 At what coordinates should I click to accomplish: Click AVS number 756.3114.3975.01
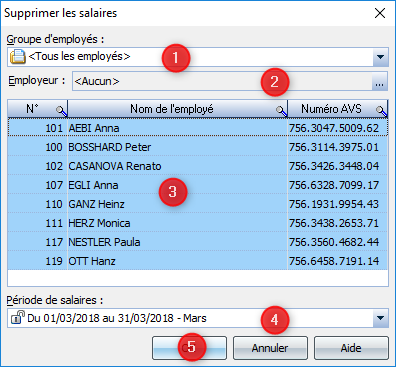tap(334, 147)
